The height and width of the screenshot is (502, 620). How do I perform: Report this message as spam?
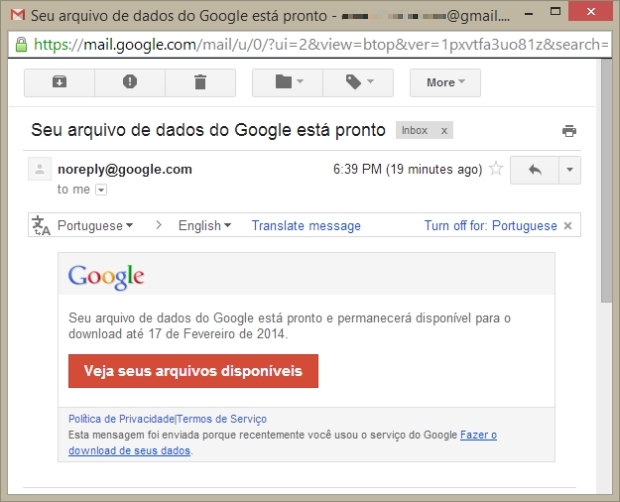point(130,83)
